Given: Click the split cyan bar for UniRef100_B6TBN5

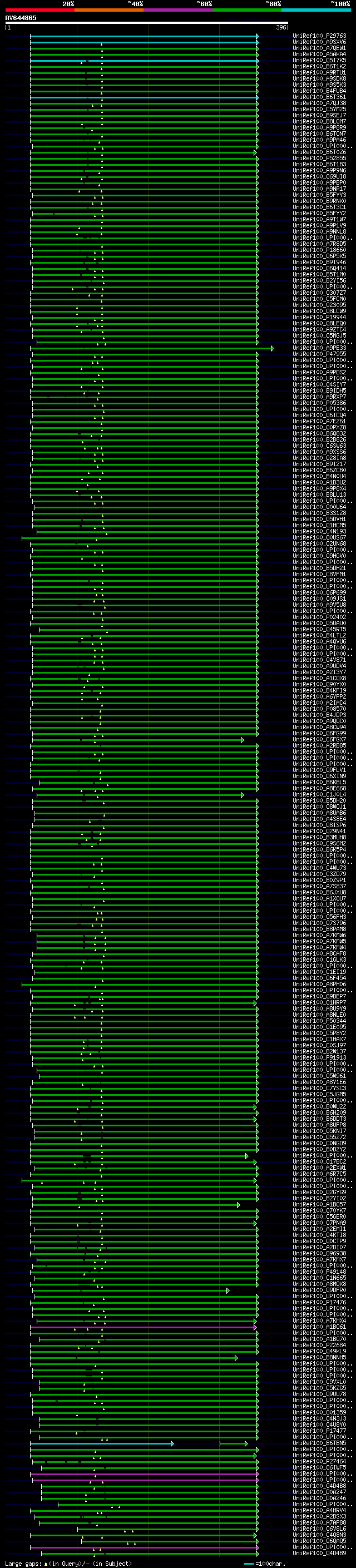Looking at the screenshot, I should pos(102,1444).
